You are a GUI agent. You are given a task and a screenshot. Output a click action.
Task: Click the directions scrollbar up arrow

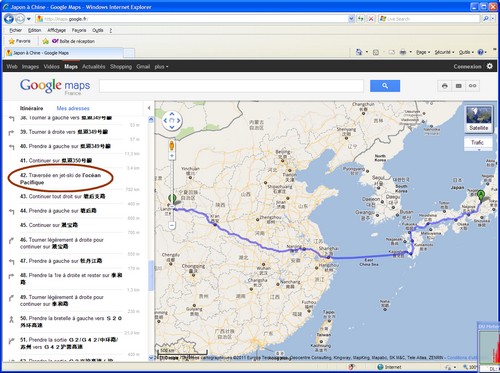pyautogui.click(x=151, y=119)
